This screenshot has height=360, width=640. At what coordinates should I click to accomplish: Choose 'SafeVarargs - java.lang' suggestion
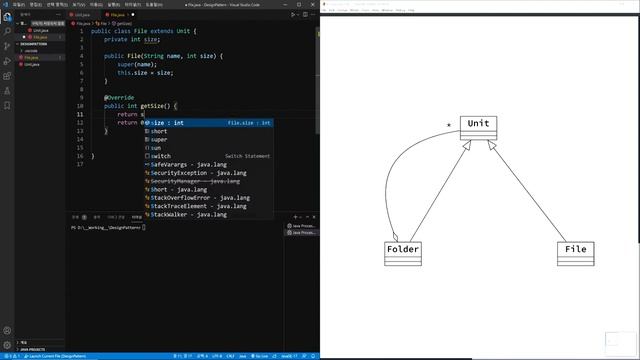[x=209, y=164]
